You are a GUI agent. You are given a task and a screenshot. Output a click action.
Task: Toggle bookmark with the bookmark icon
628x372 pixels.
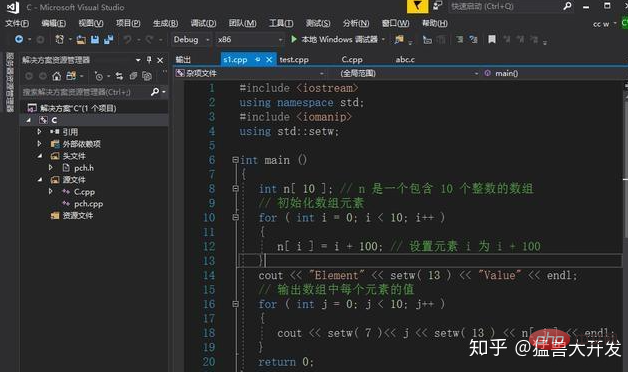(x=491, y=39)
